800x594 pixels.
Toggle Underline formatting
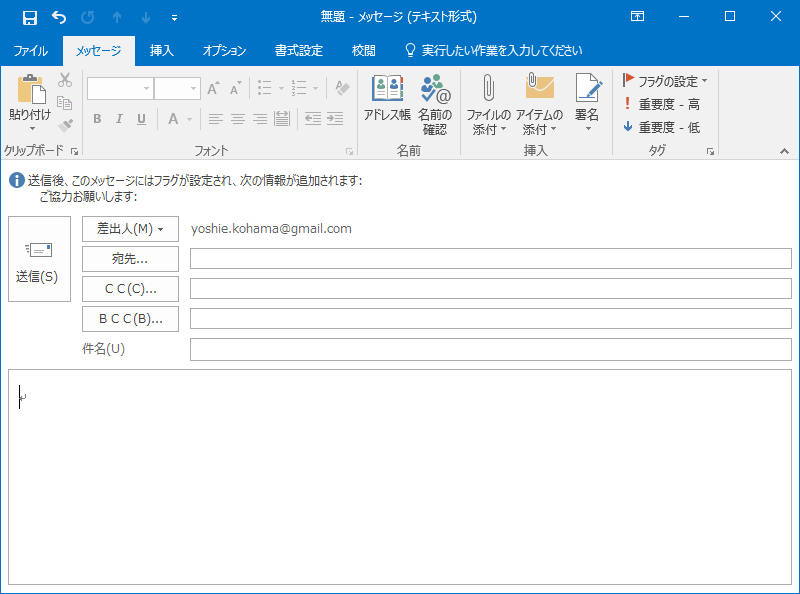tap(141, 119)
